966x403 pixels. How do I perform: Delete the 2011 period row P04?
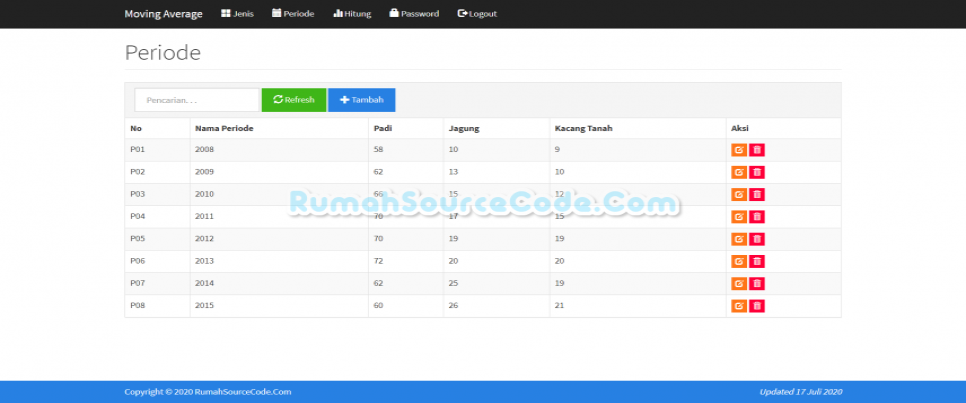tap(757, 217)
